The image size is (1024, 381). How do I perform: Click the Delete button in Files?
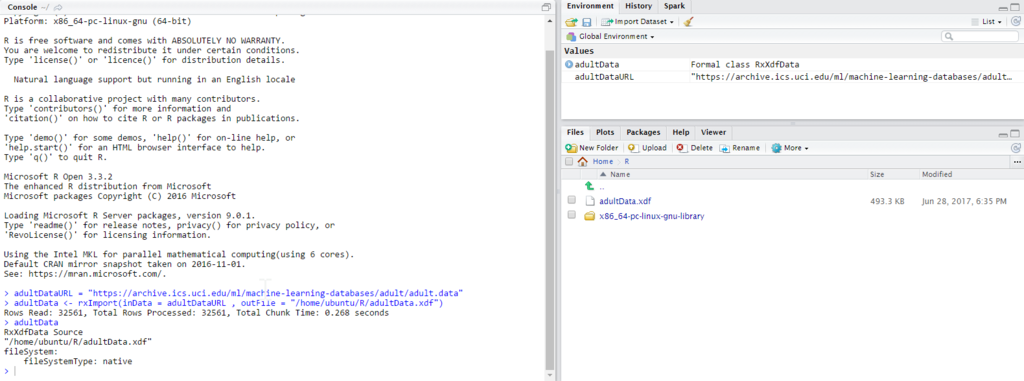[695, 148]
